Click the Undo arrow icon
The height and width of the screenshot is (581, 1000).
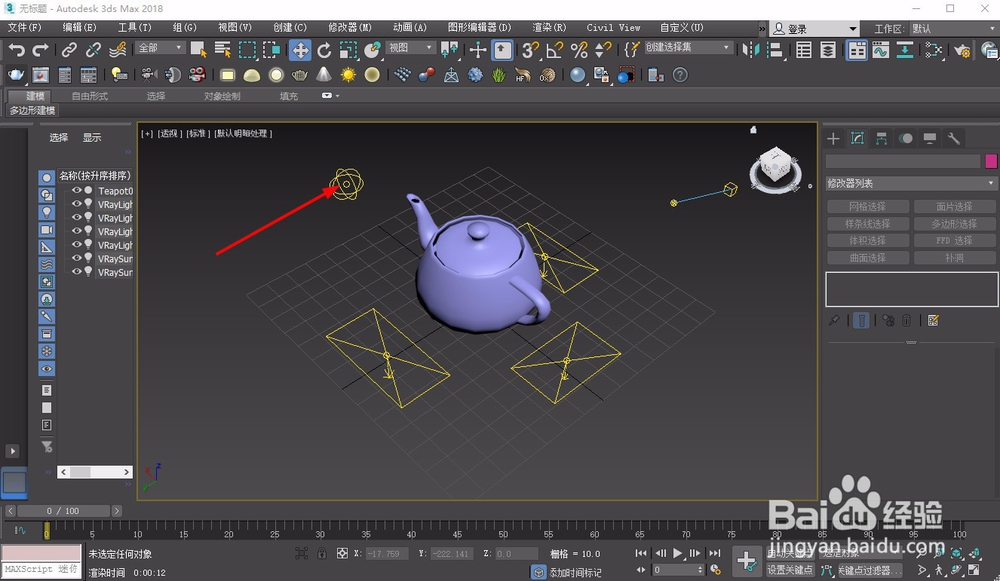coord(16,50)
